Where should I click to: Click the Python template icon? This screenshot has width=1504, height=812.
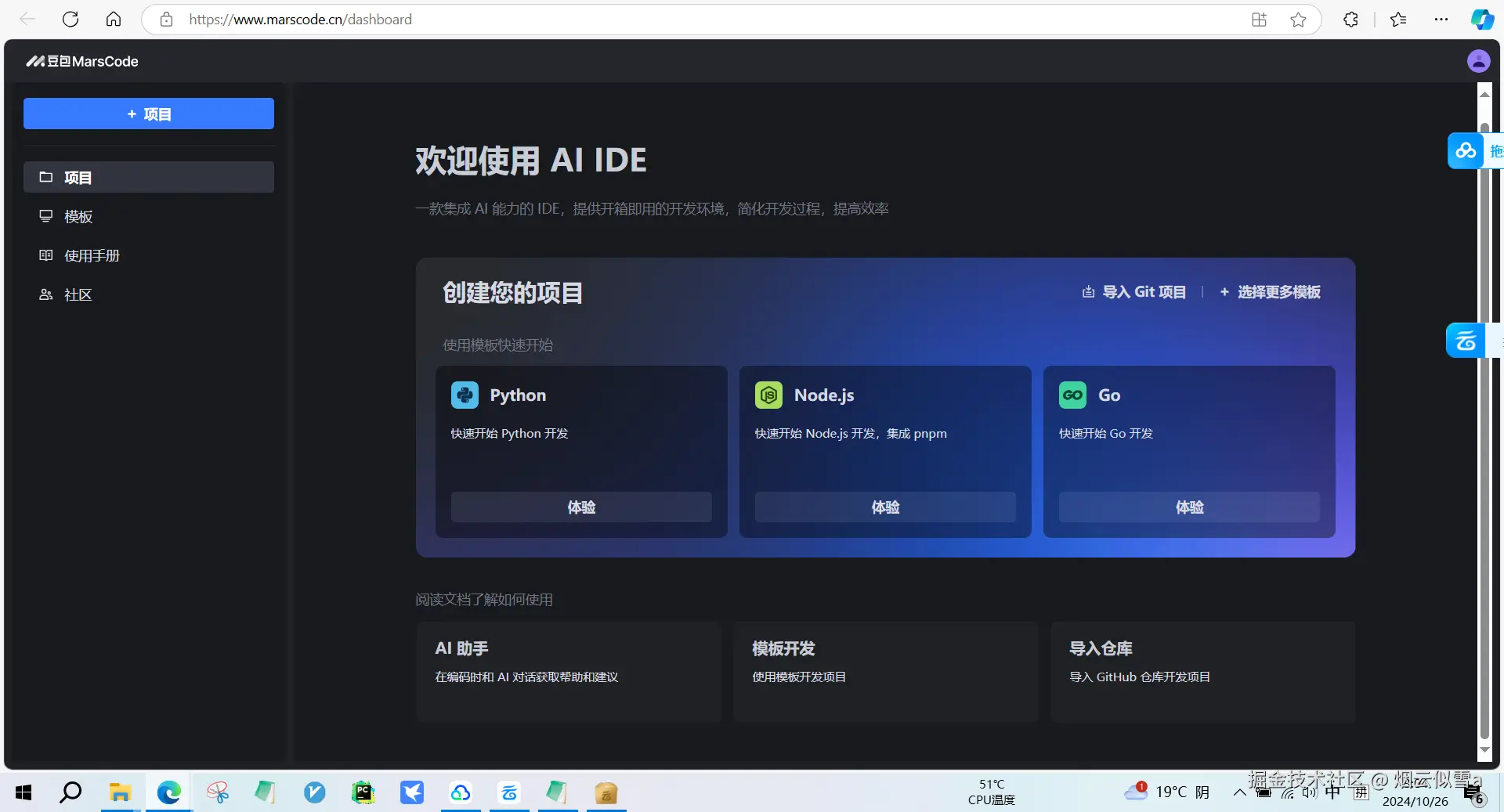[x=465, y=395]
